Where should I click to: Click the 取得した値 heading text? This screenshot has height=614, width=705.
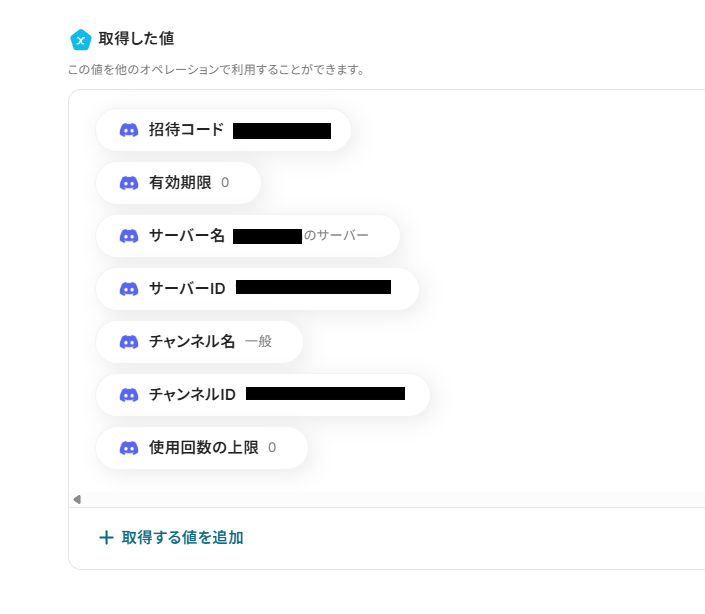(136, 39)
